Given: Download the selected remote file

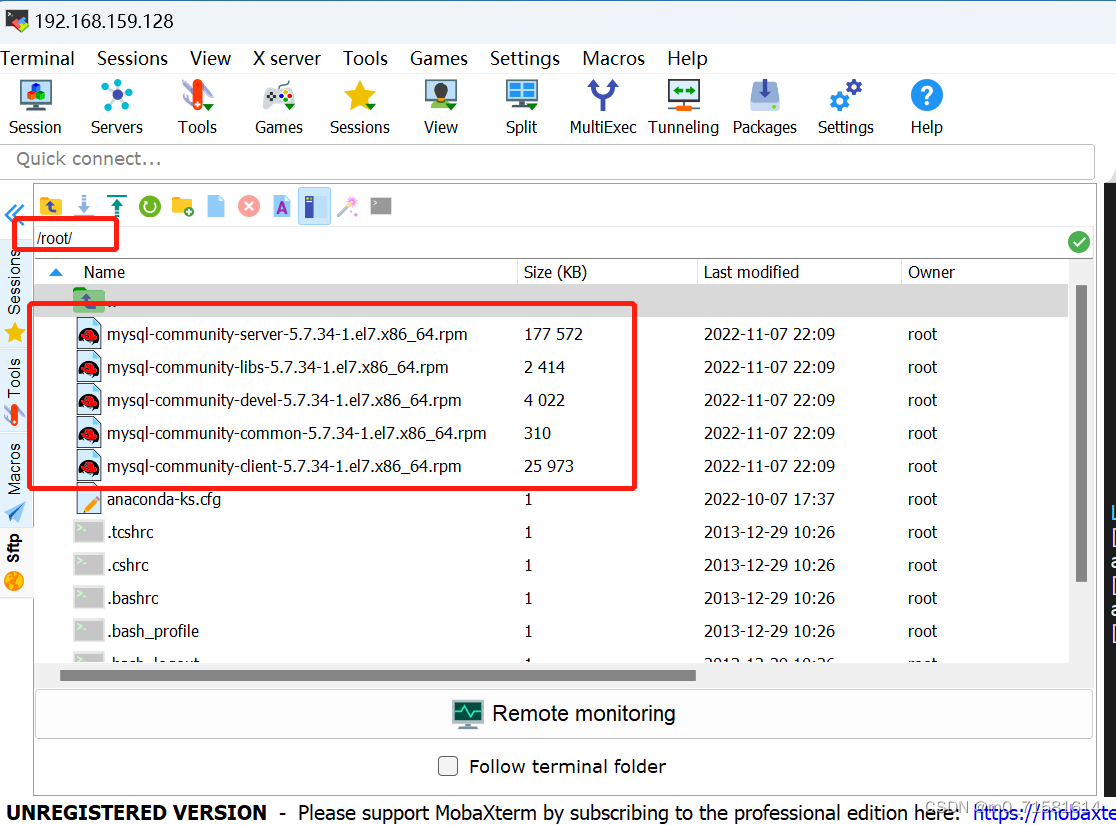Looking at the screenshot, I should click(x=84, y=206).
